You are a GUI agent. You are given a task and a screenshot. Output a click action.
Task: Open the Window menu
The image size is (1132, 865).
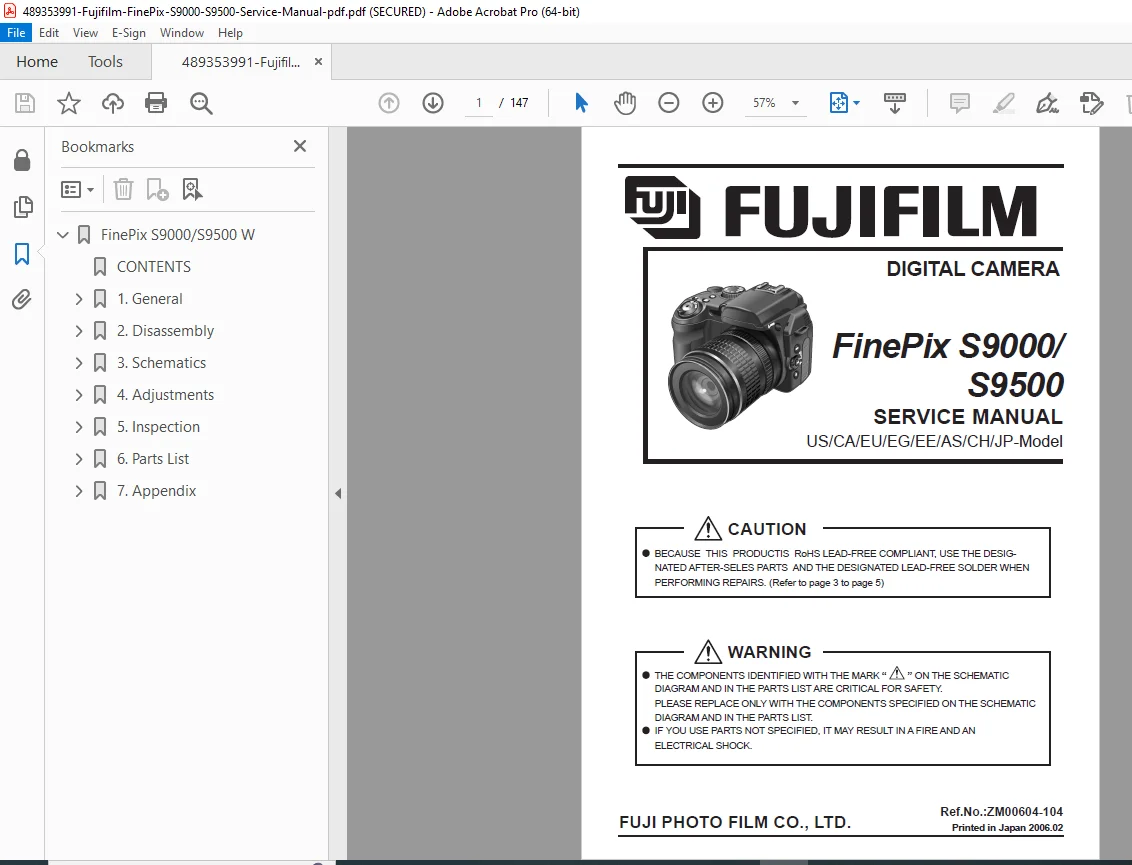click(x=182, y=32)
